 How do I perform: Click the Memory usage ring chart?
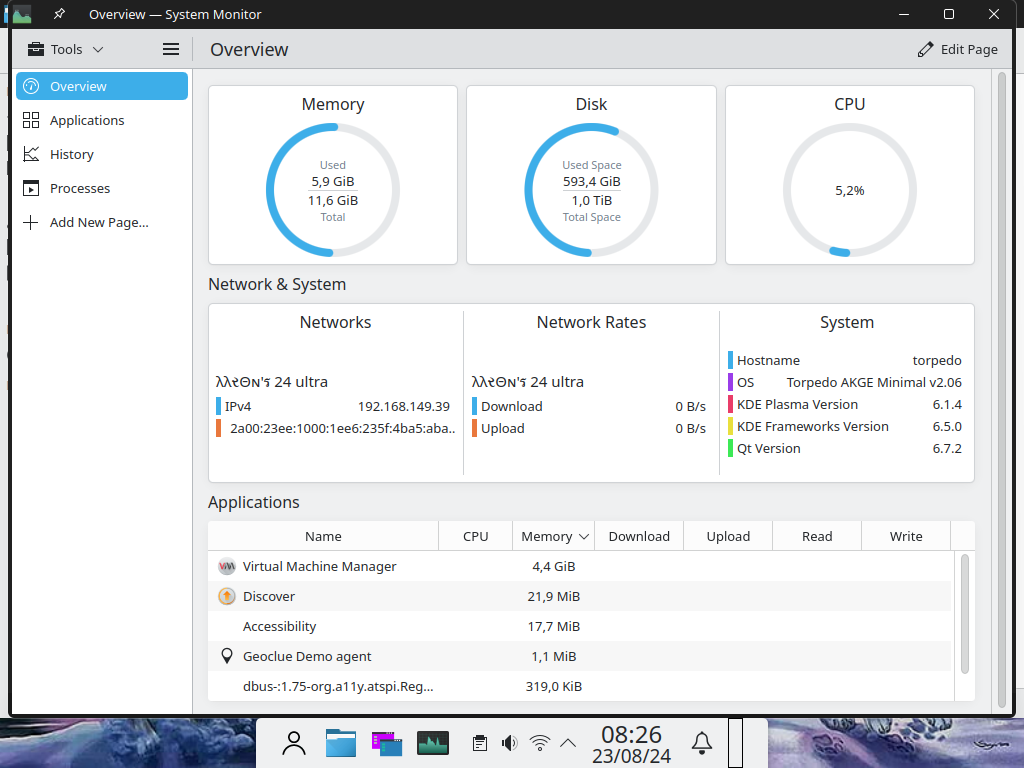pyautogui.click(x=333, y=190)
